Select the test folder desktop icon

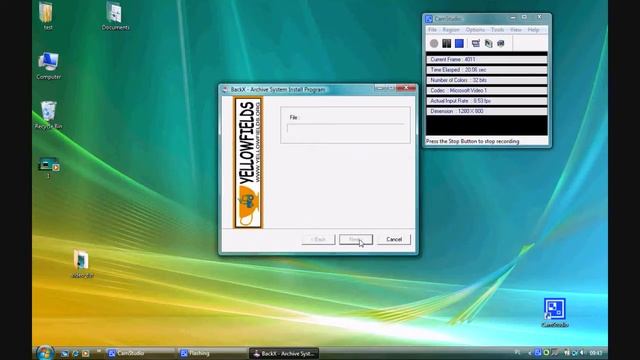(48, 16)
